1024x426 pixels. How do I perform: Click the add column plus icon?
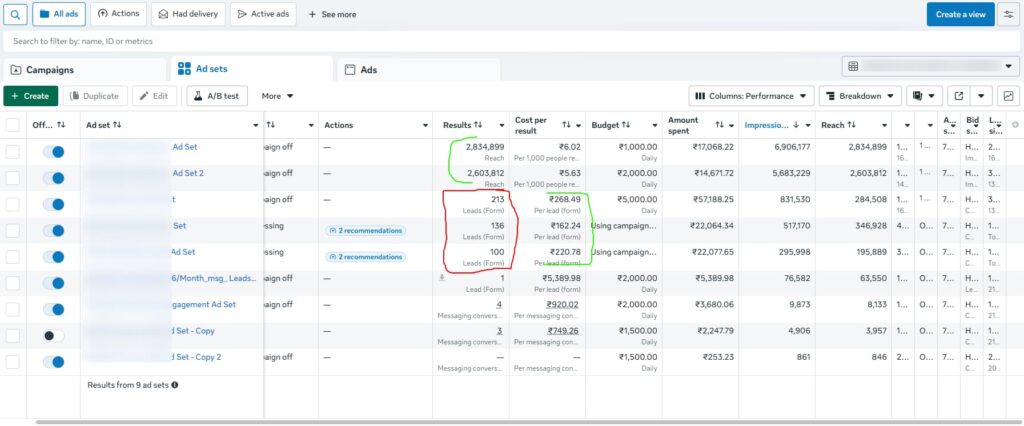pos(1015,125)
